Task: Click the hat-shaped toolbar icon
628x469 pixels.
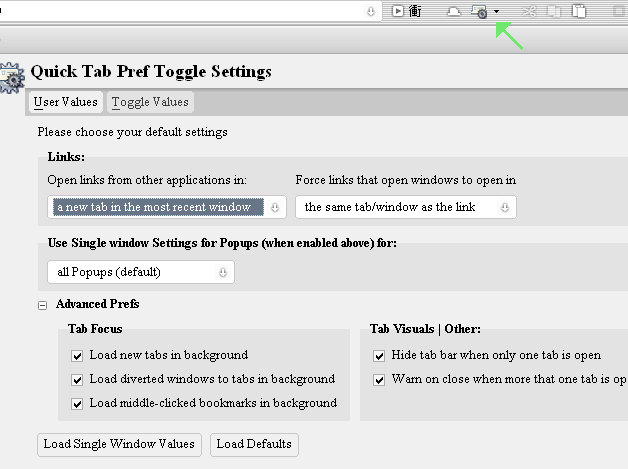Action: [453, 12]
